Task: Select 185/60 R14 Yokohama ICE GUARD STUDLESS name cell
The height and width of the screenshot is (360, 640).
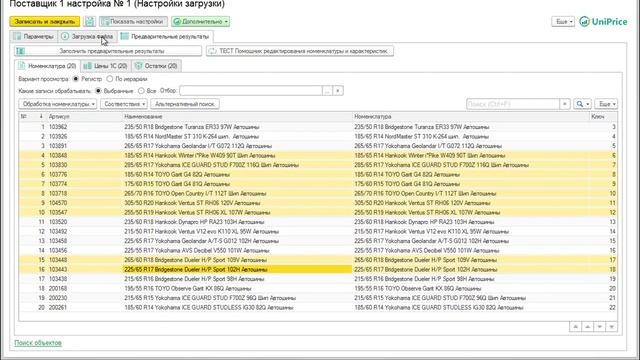Action: 237,307
